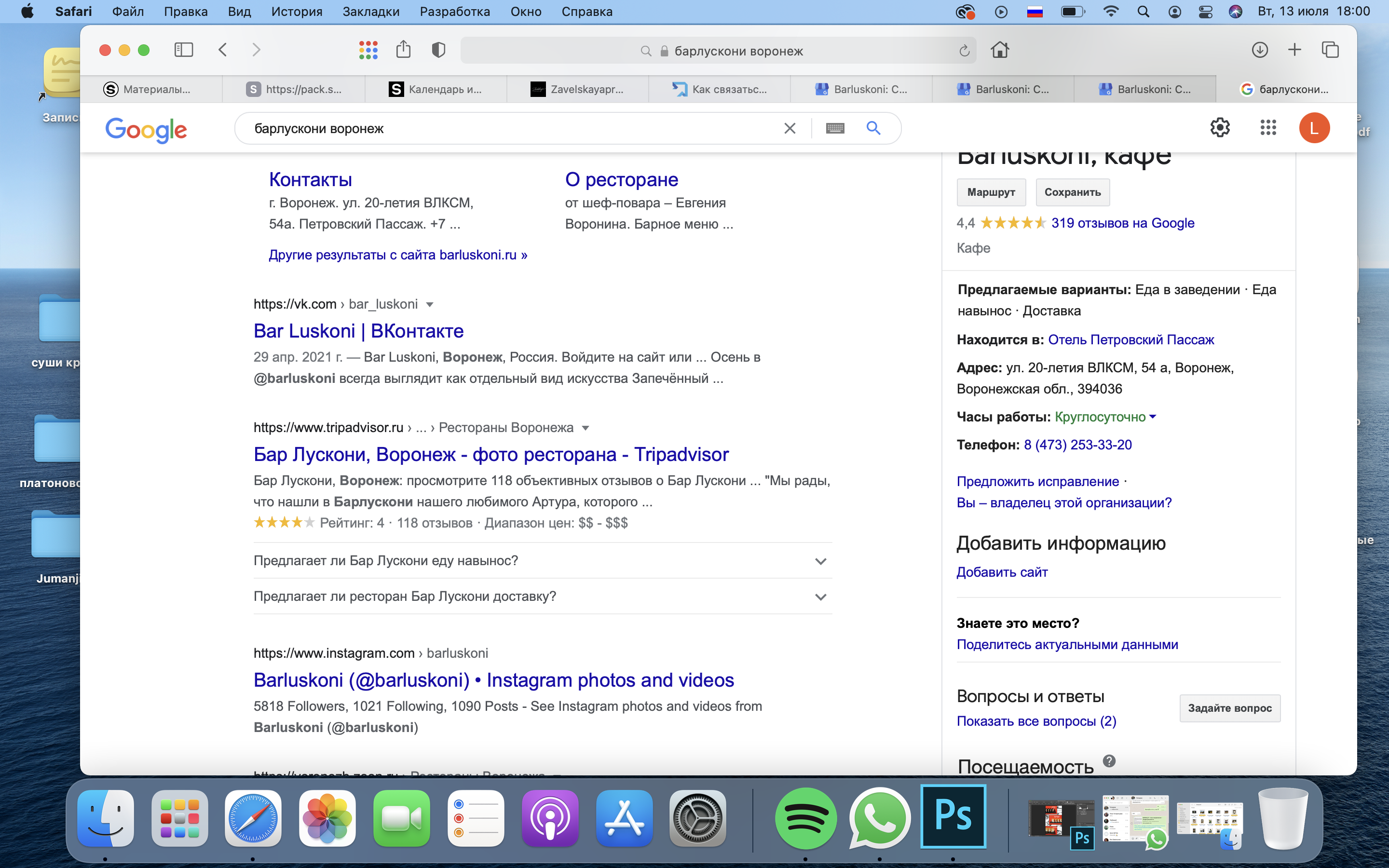The height and width of the screenshot is (868, 1389).
Task: Call phone link 8 (473) 253-33-20
Action: (x=1077, y=445)
